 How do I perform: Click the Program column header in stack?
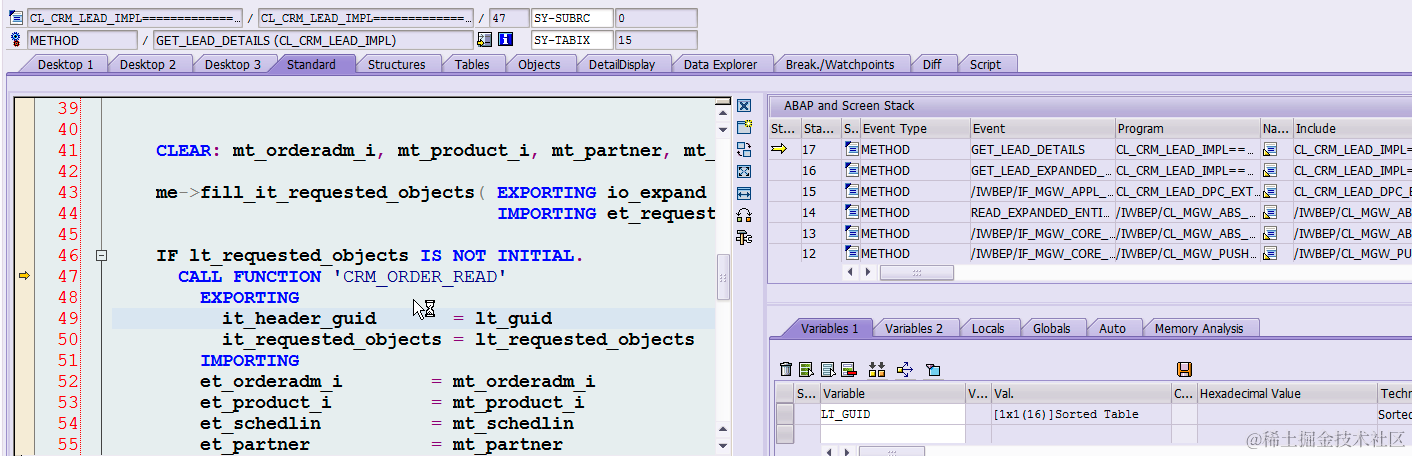click(1187, 128)
